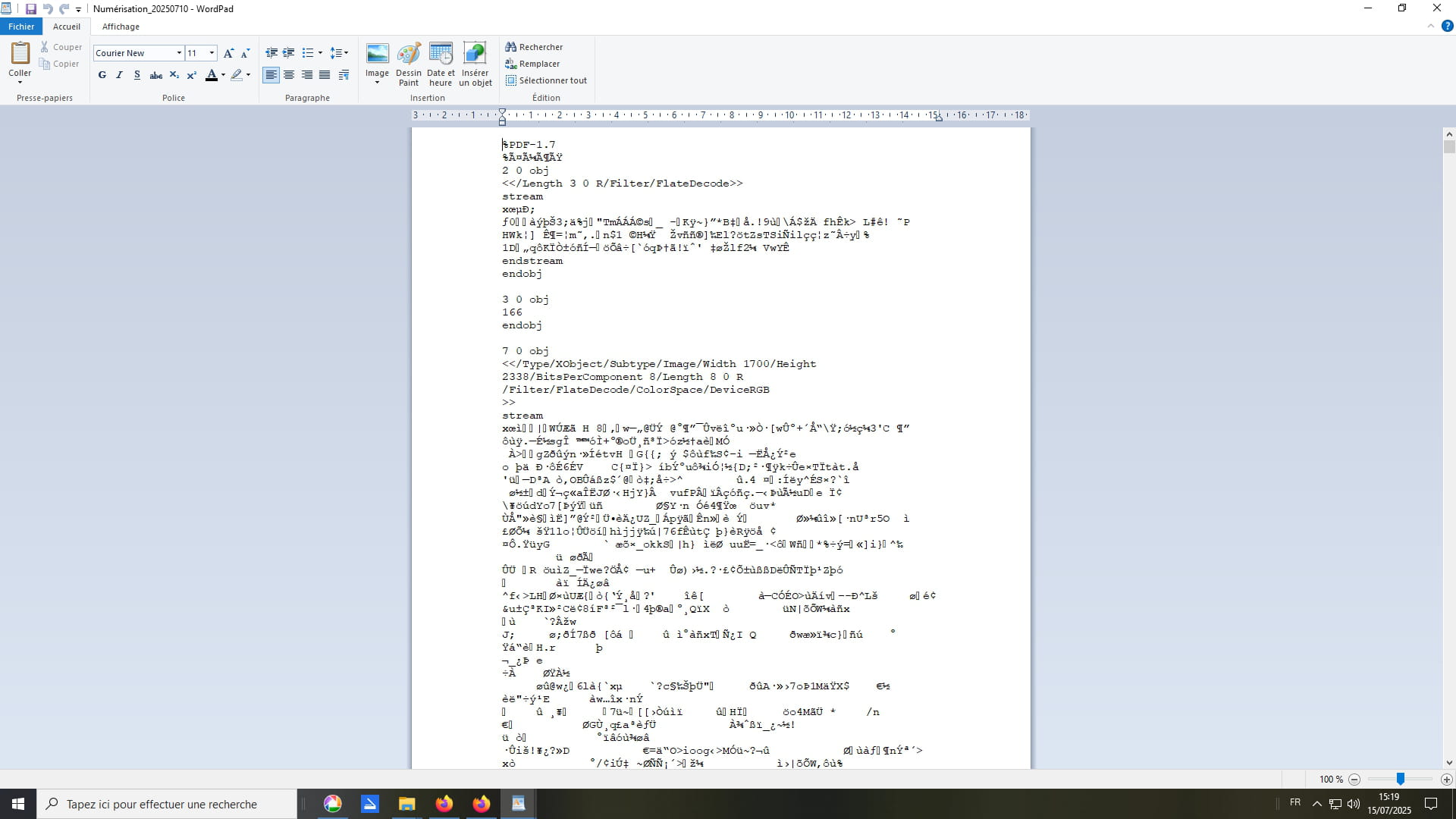Apply the text highlight color pen
The width and height of the screenshot is (1456, 819).
coord(237,75)
